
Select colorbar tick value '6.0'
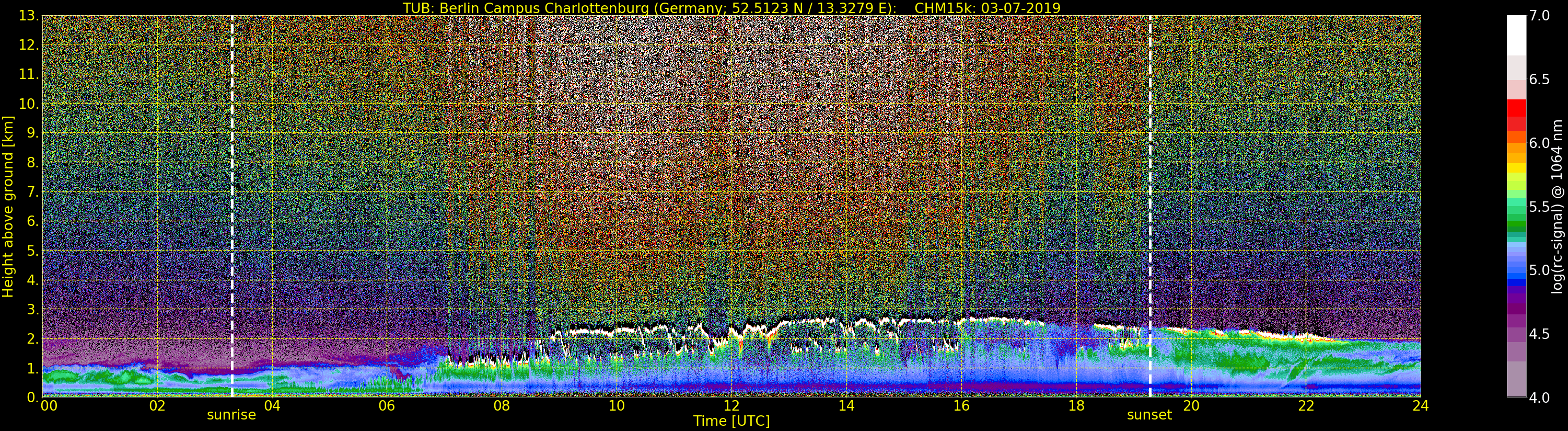(1540, 143)
